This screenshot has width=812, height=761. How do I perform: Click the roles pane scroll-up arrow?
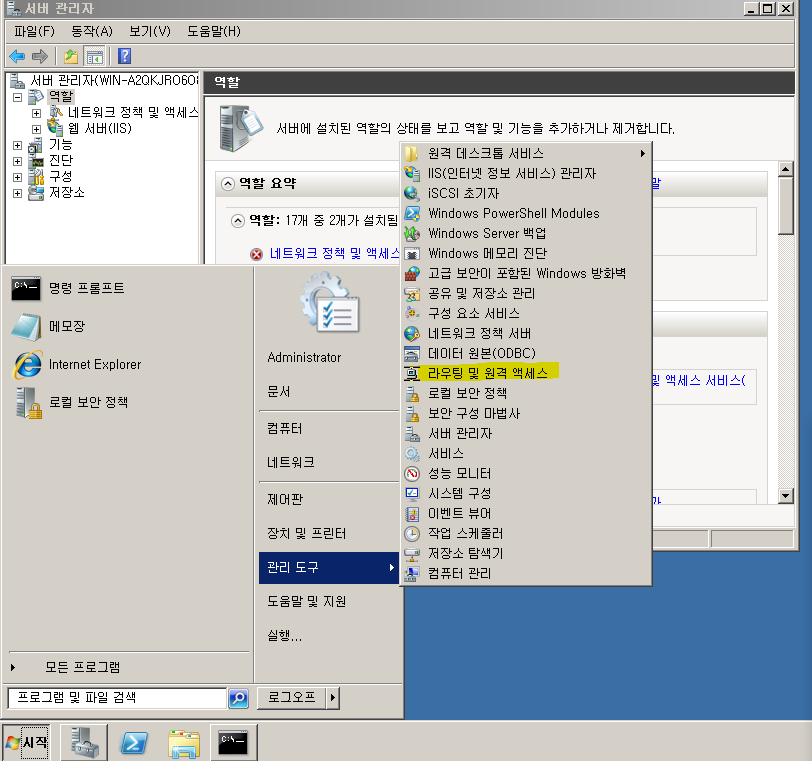click(x=786, y=169)
